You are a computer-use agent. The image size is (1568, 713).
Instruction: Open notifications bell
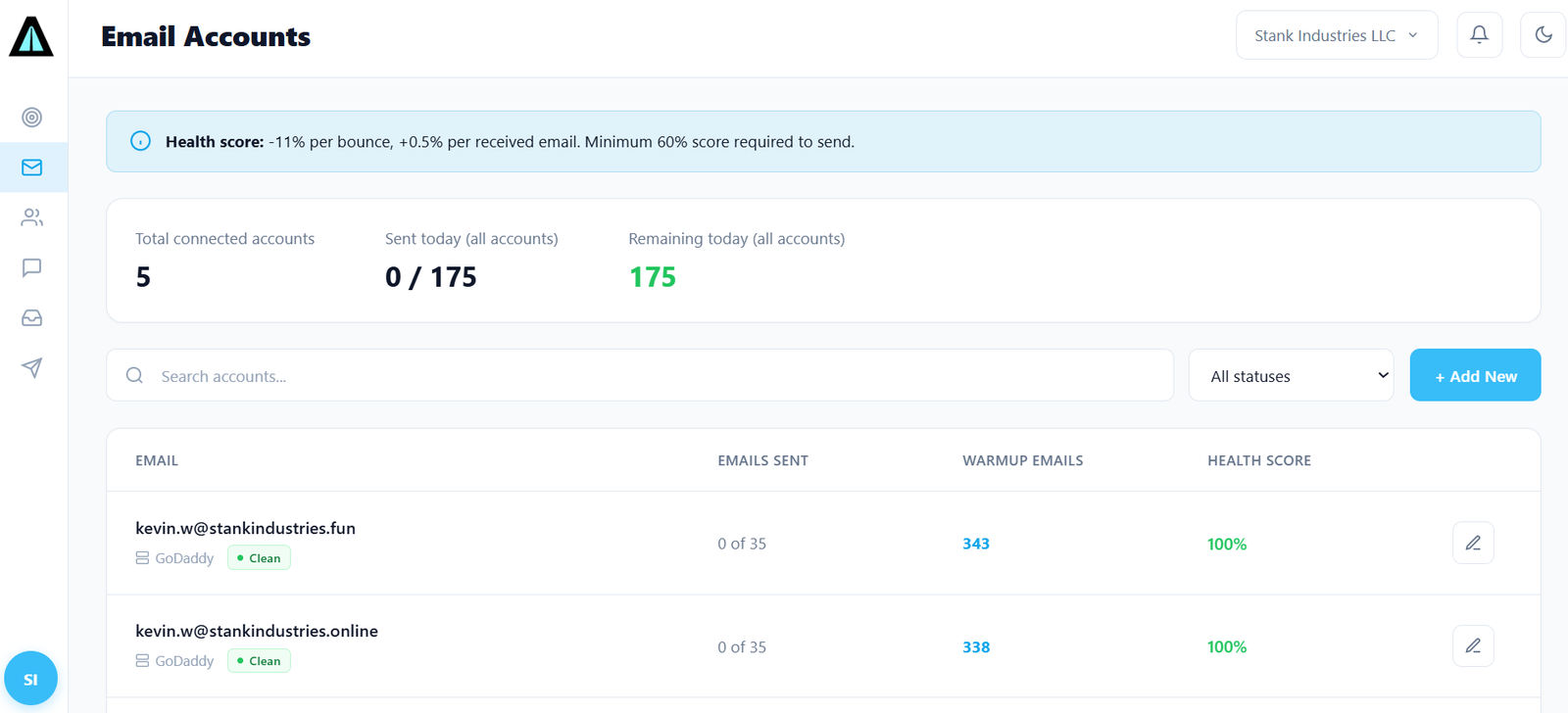click(1480, 35)
